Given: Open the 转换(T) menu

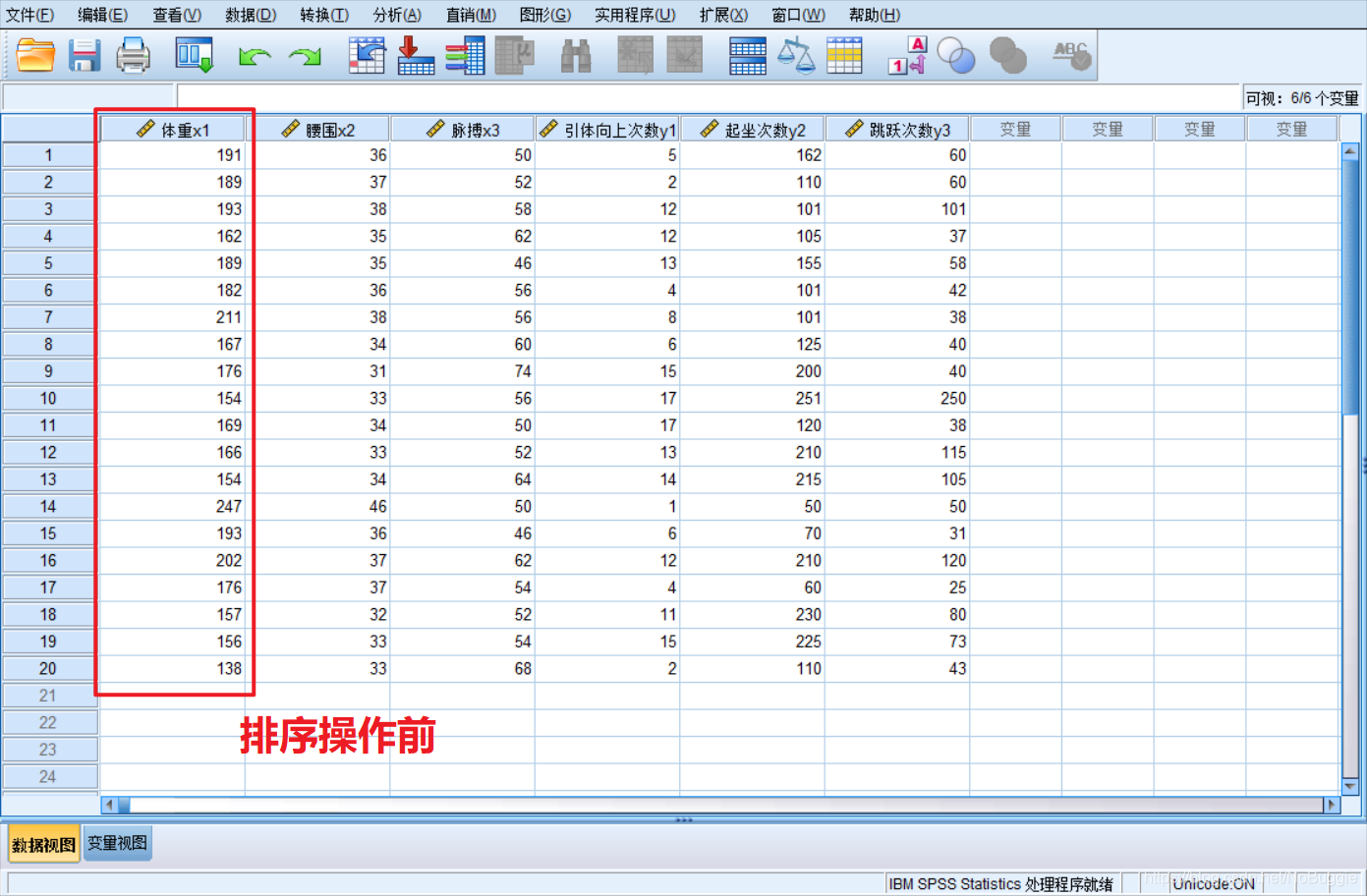Looking at the screenshot, I should pos(324,15).
